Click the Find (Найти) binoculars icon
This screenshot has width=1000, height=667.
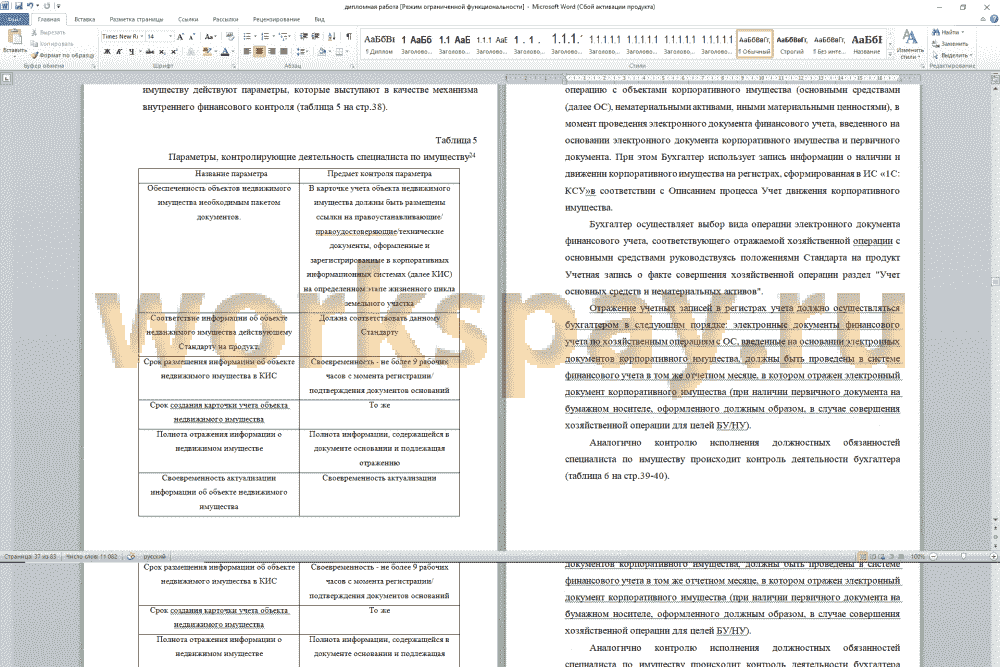coord(936,33)
